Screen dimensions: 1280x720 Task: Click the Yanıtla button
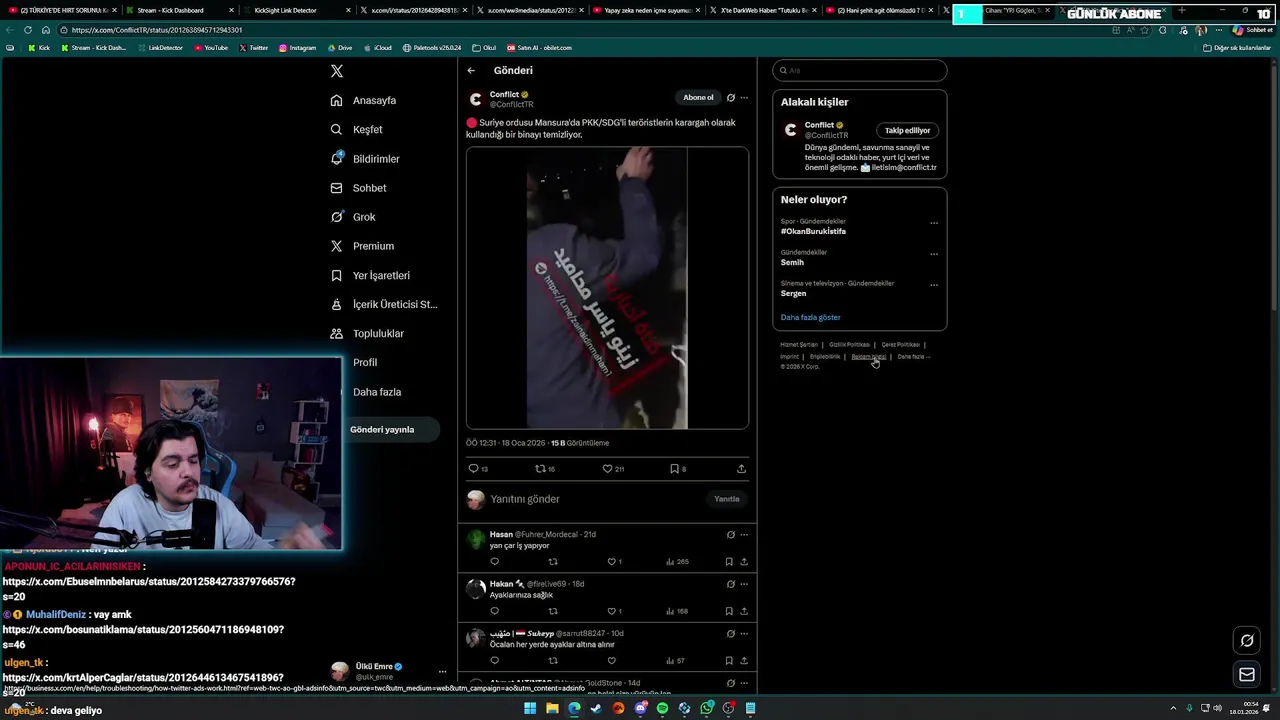[x=727, y=499]
